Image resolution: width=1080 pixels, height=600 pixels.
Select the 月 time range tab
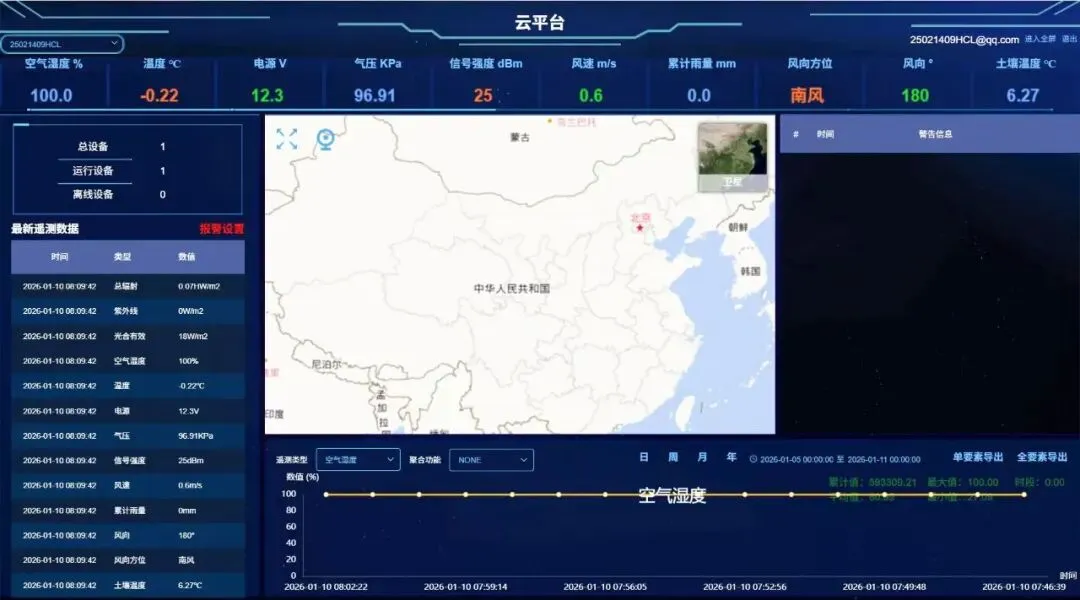tap(702, 457)
